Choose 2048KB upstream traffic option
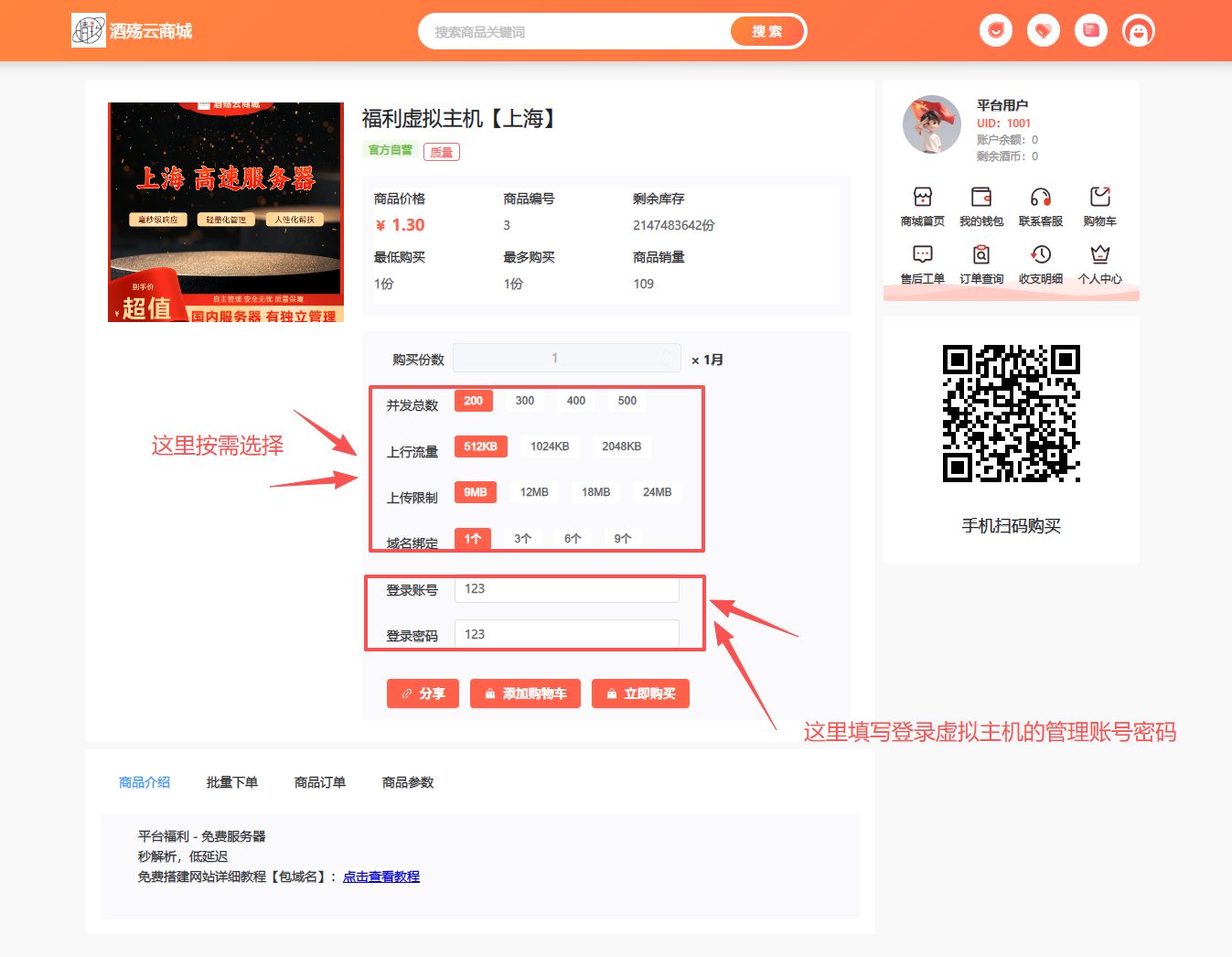This screenshot has height=957, width=1232. [x=622, y=446]
